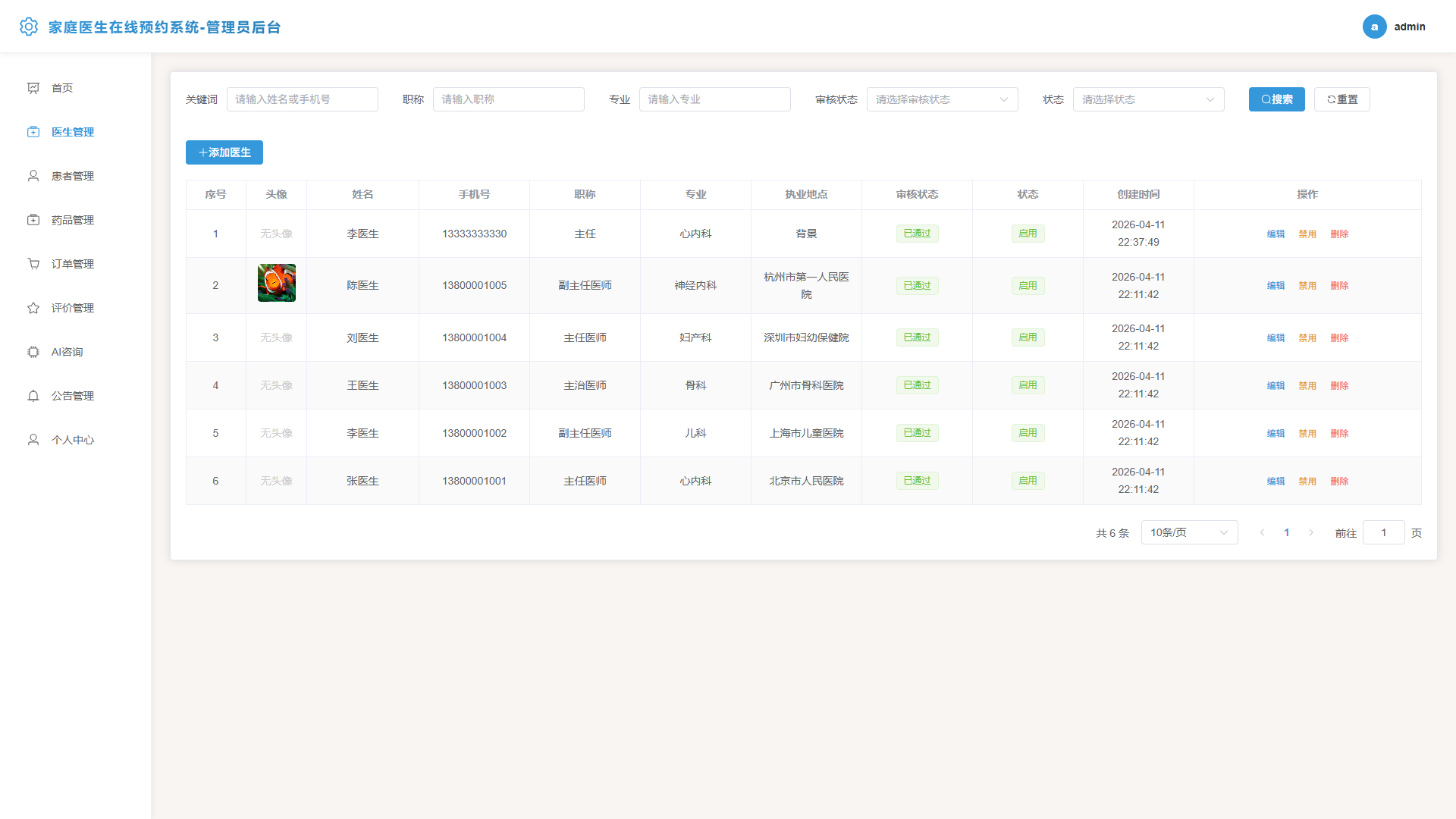Focus the 职称 input field
1456x819 pixels.
[x=508, y=99]
